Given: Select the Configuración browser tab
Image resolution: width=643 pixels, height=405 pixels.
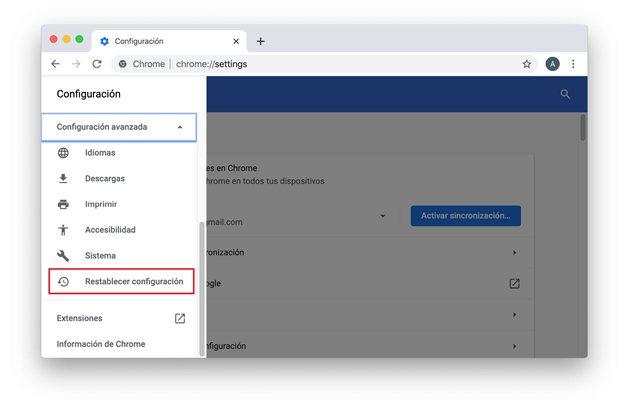Looking at the screenshot, I should click(169, 41).
